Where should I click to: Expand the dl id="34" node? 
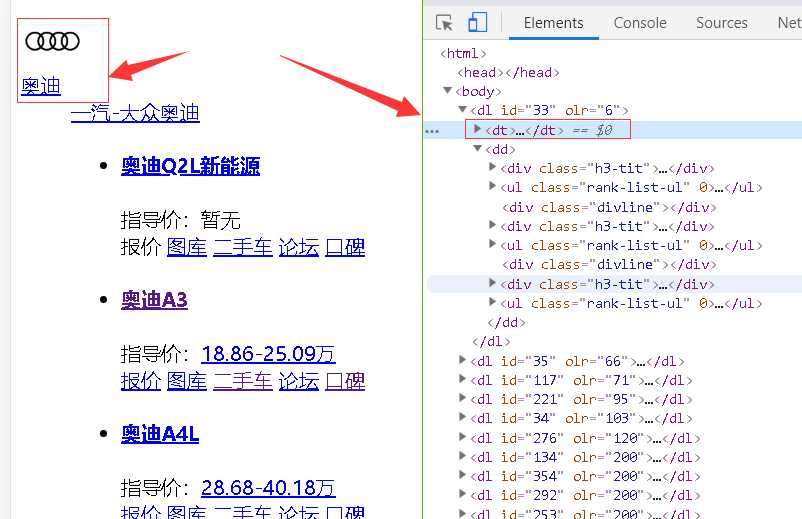(x=462, y=417)
